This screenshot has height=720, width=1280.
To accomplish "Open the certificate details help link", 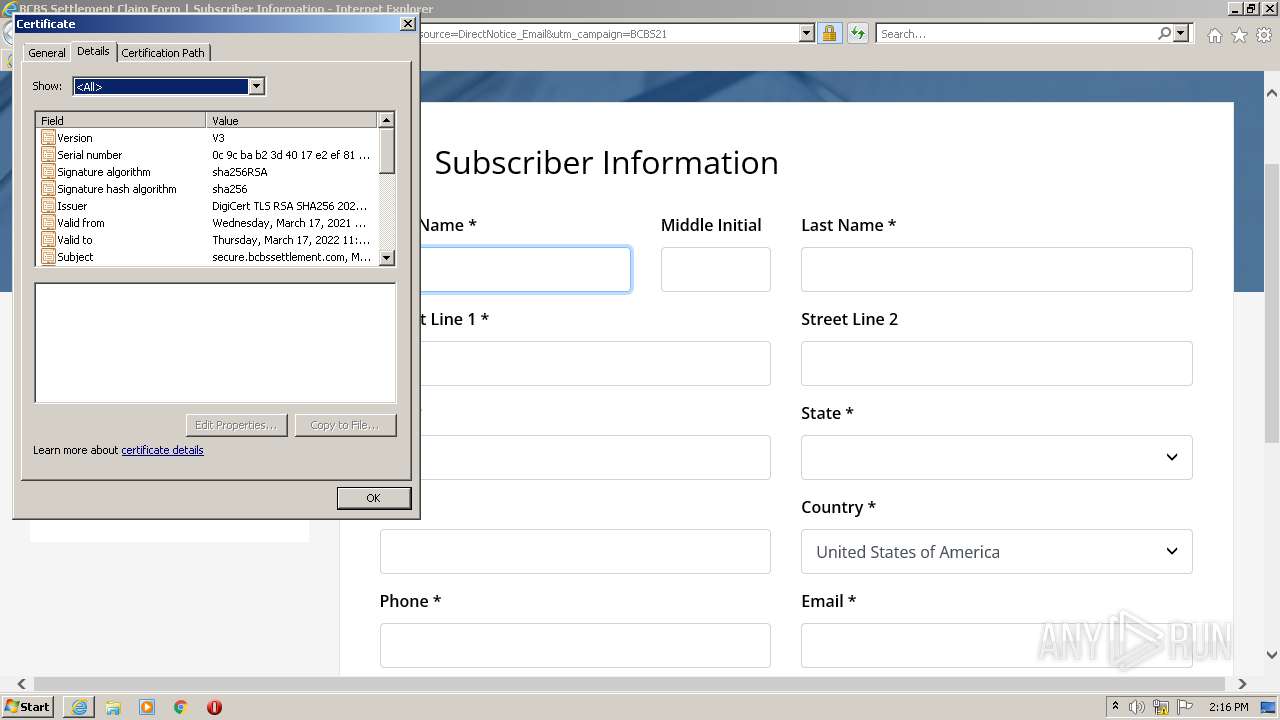I will click(x=162, y=450).
